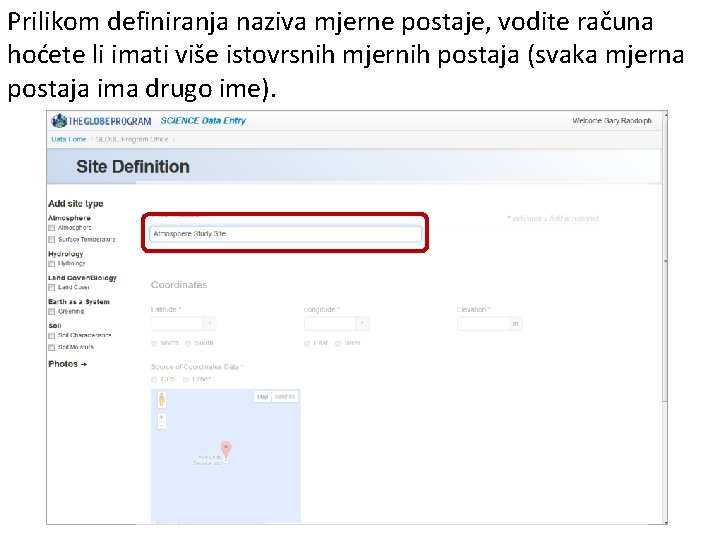The image size is (720, 540).
Task: Check the Greening checkbox
Action: click(x=51, y=311)
